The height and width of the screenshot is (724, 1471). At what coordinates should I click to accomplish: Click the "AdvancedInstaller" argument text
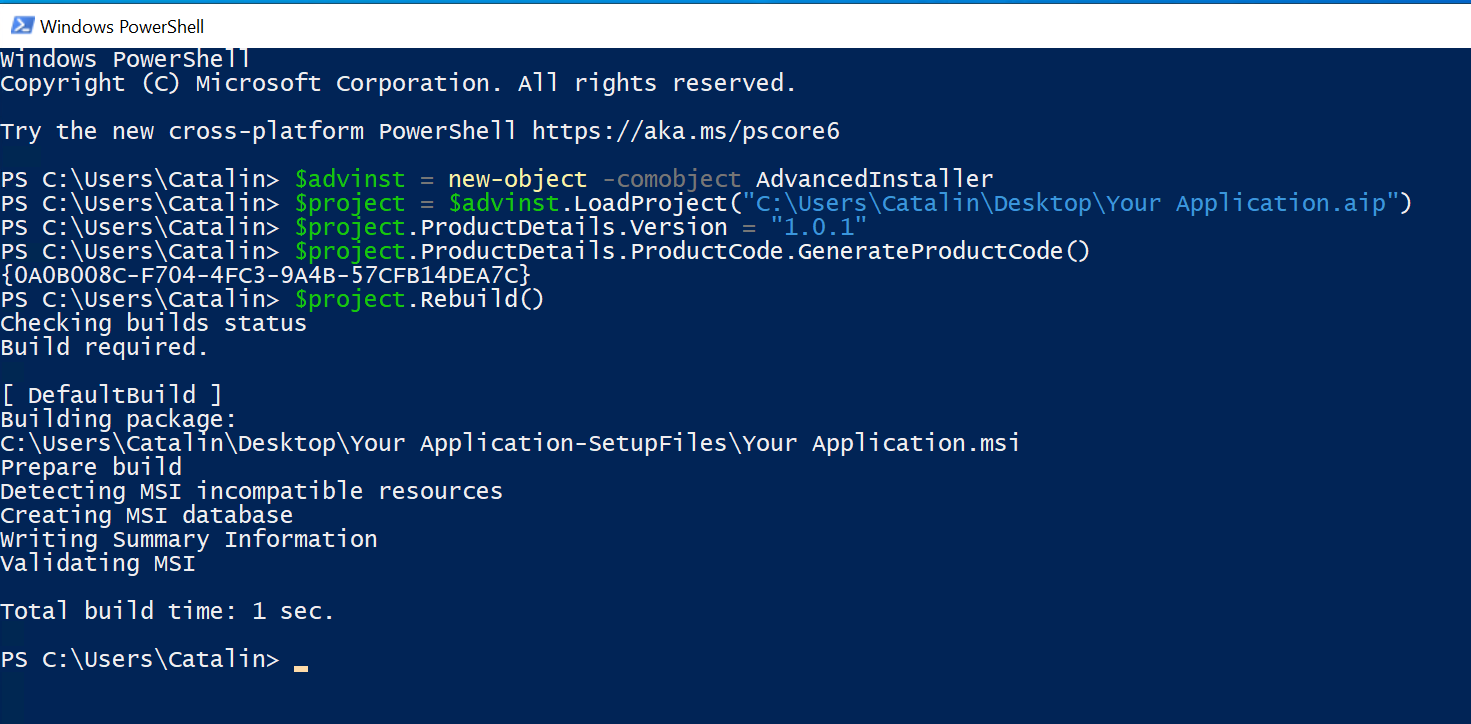pyautogui.click(x=875, y=180)
